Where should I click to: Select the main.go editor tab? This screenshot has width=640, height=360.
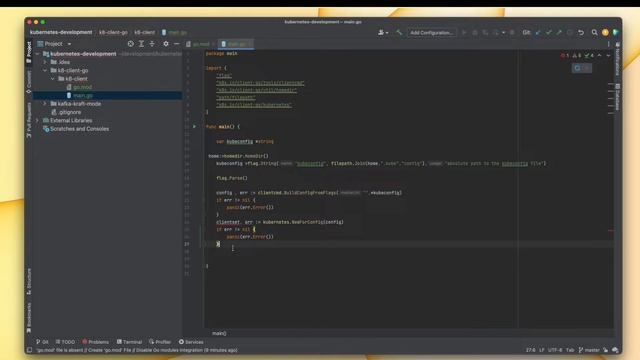[x=236, y=44]
